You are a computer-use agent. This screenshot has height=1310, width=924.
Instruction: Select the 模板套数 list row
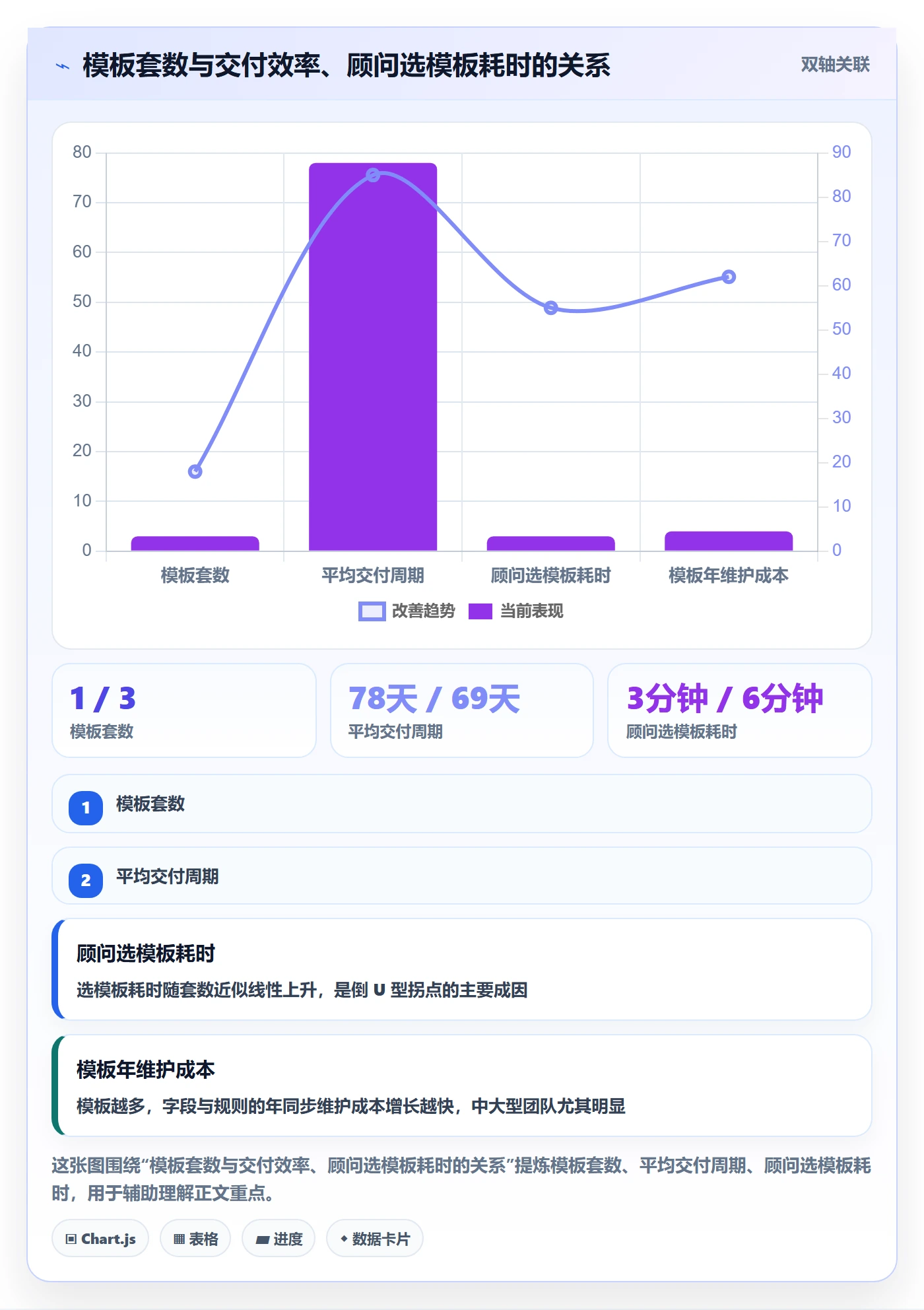pos(462,804)
